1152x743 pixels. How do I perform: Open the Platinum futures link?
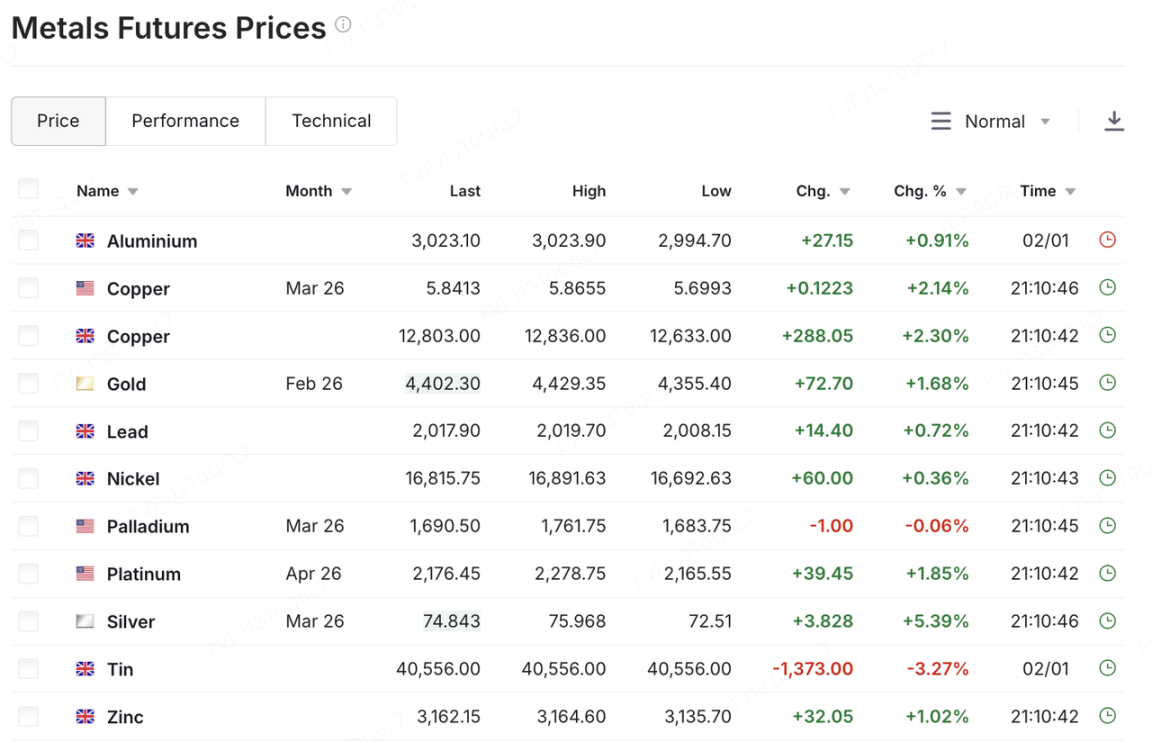coord(144,574)
